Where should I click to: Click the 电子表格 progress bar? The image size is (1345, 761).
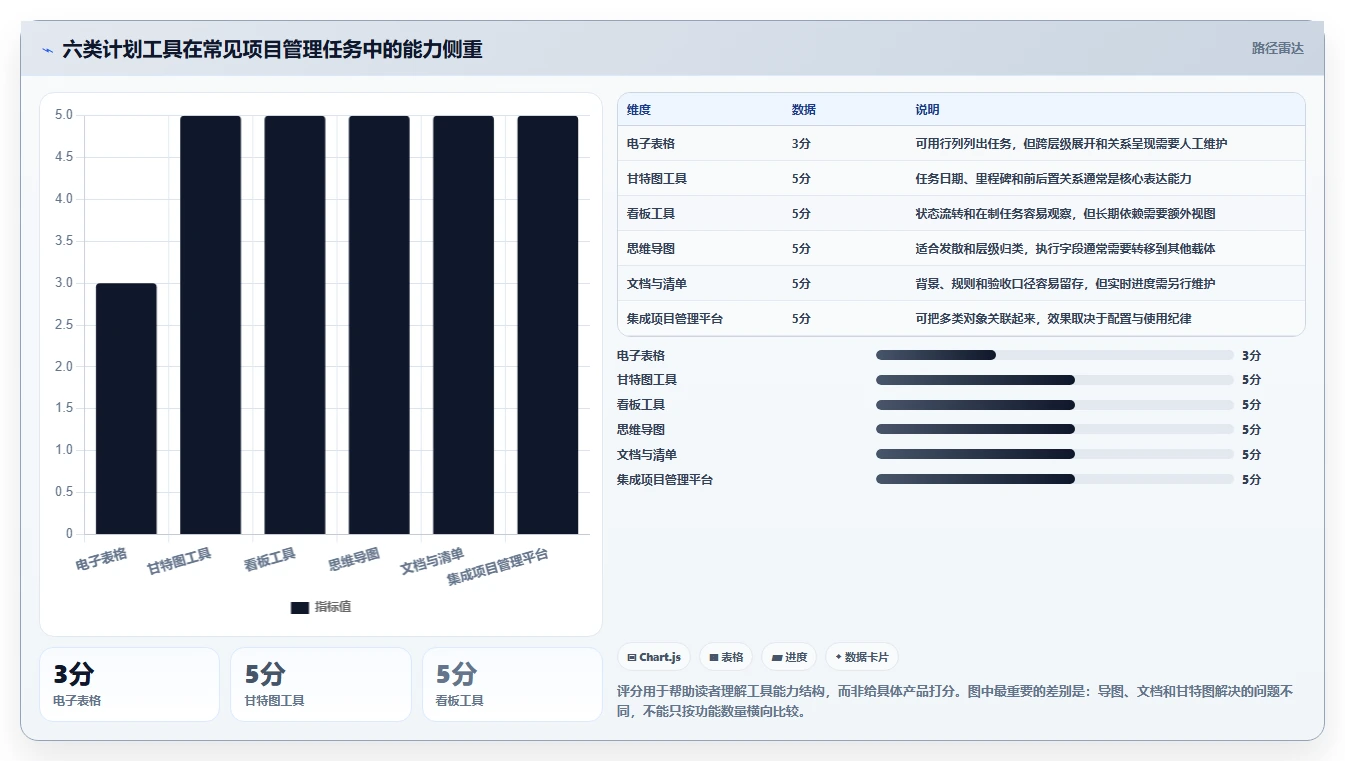tap(1054, 355)
